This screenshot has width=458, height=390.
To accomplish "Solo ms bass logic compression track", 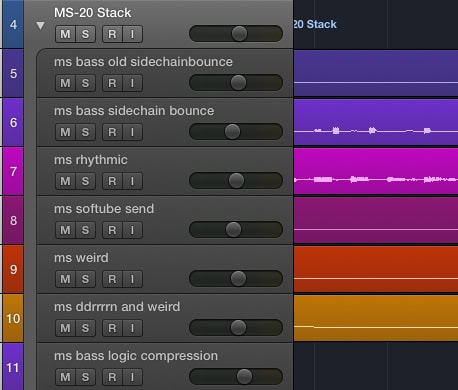I will (86, 377).
